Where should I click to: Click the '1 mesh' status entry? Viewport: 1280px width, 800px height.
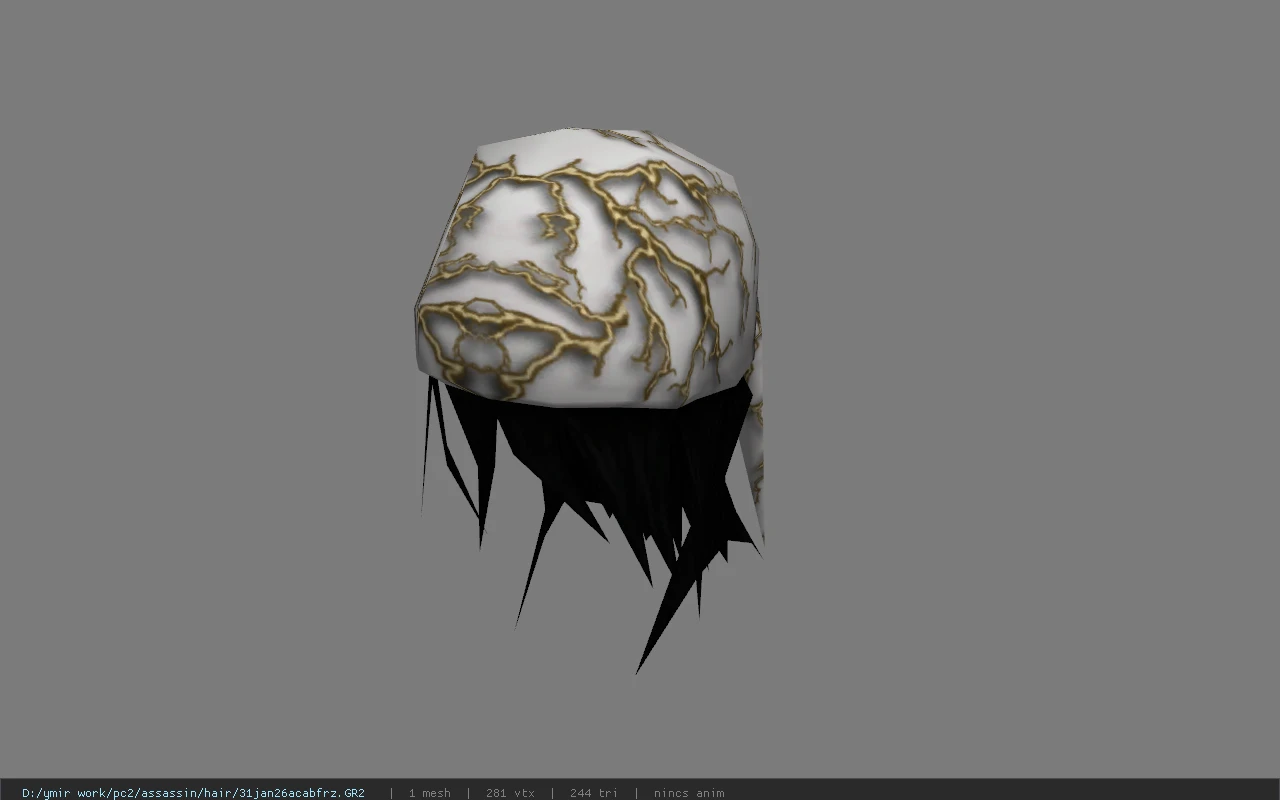point(429,793)
